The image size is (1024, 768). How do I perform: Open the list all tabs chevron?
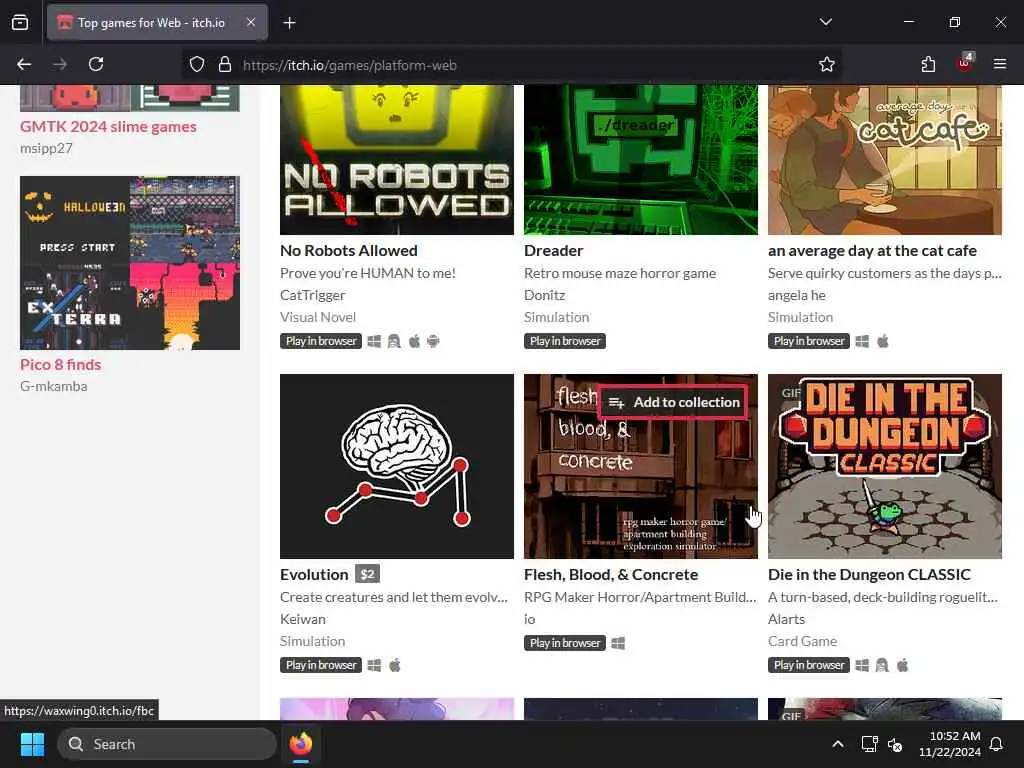coord(825,22)
